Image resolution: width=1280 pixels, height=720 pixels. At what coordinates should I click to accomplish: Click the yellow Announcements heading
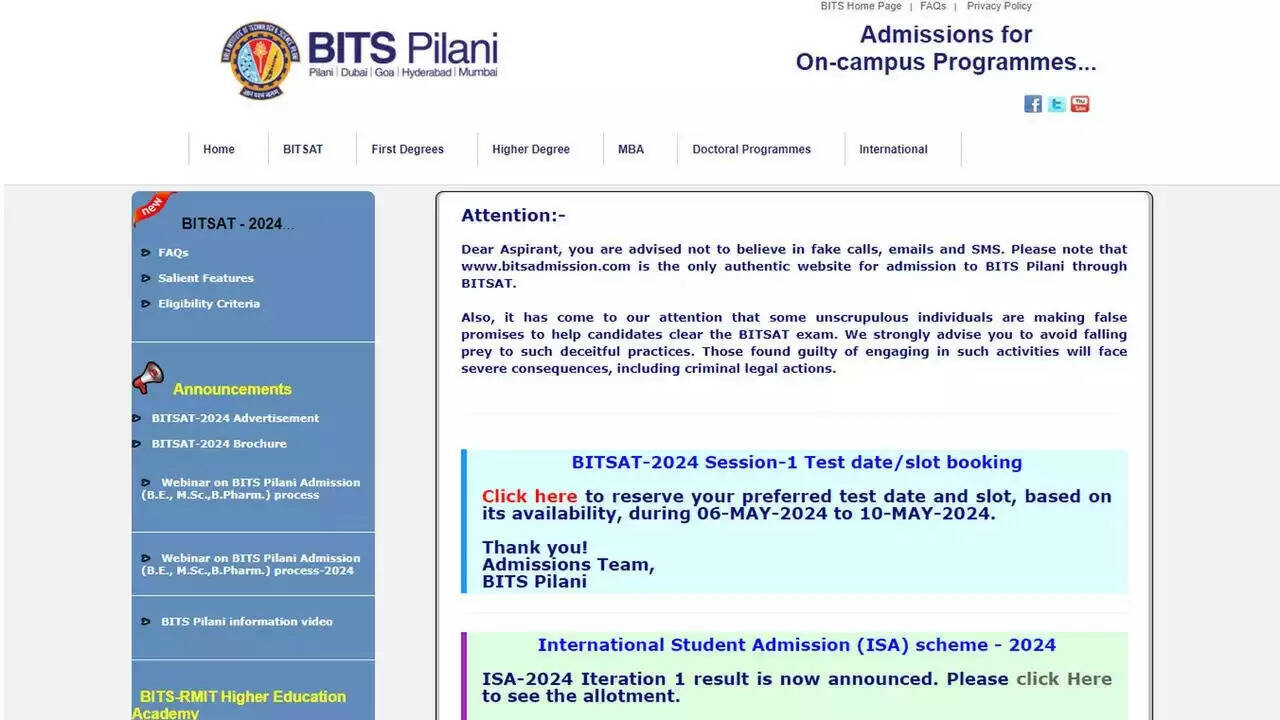point(232,389)
